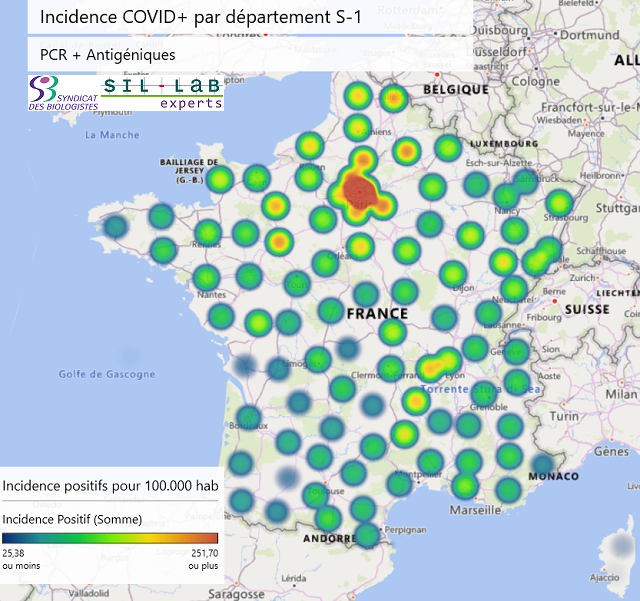This screenshot has width=640, height=601.
Task: Click the 'BELGIQUE' country label
Action: (x=456, y=89)
